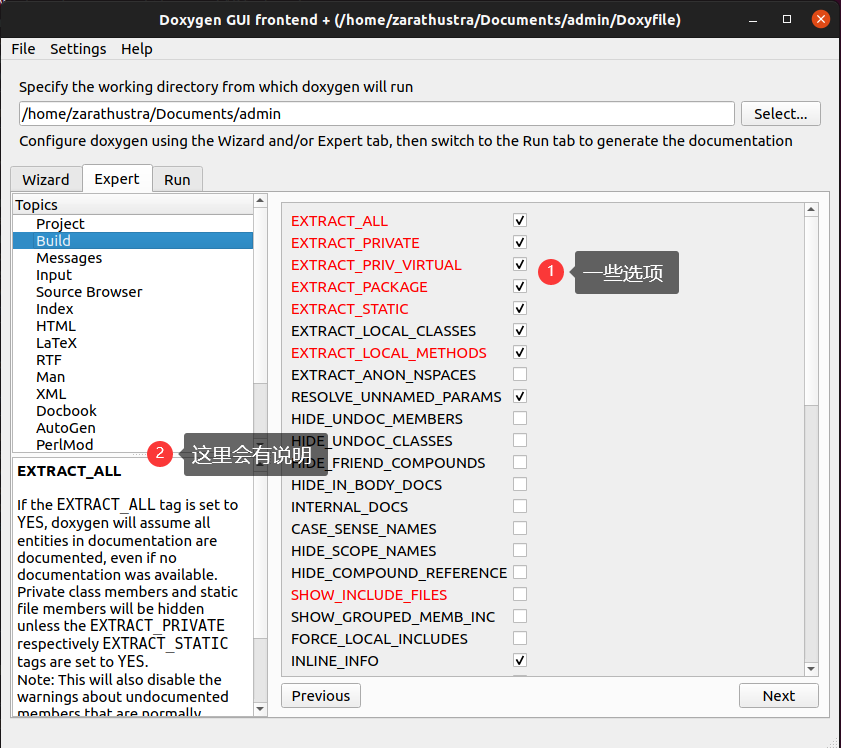
Task: Minimize the Doxygen GUI window
Action: pyautogui.click(x=753, y=20)
